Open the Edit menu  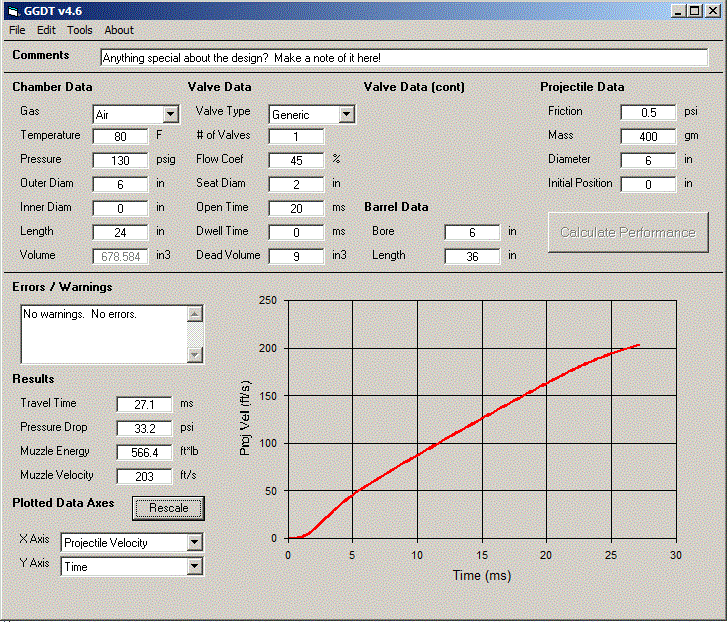point(46,30)
